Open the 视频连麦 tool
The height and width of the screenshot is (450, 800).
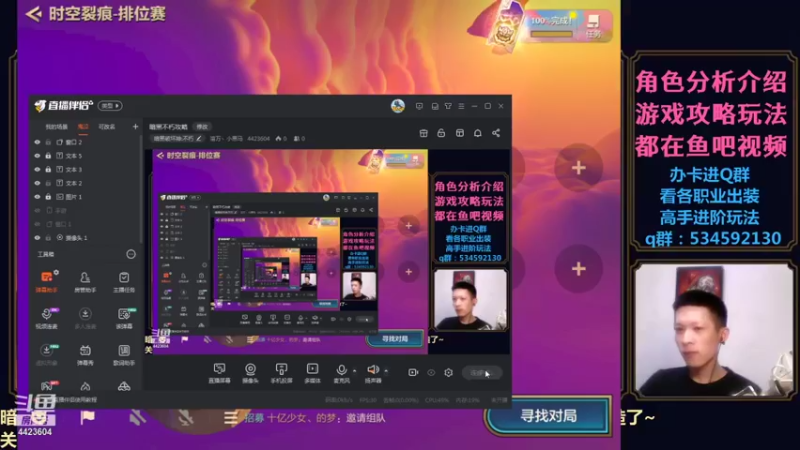[46, 318]
